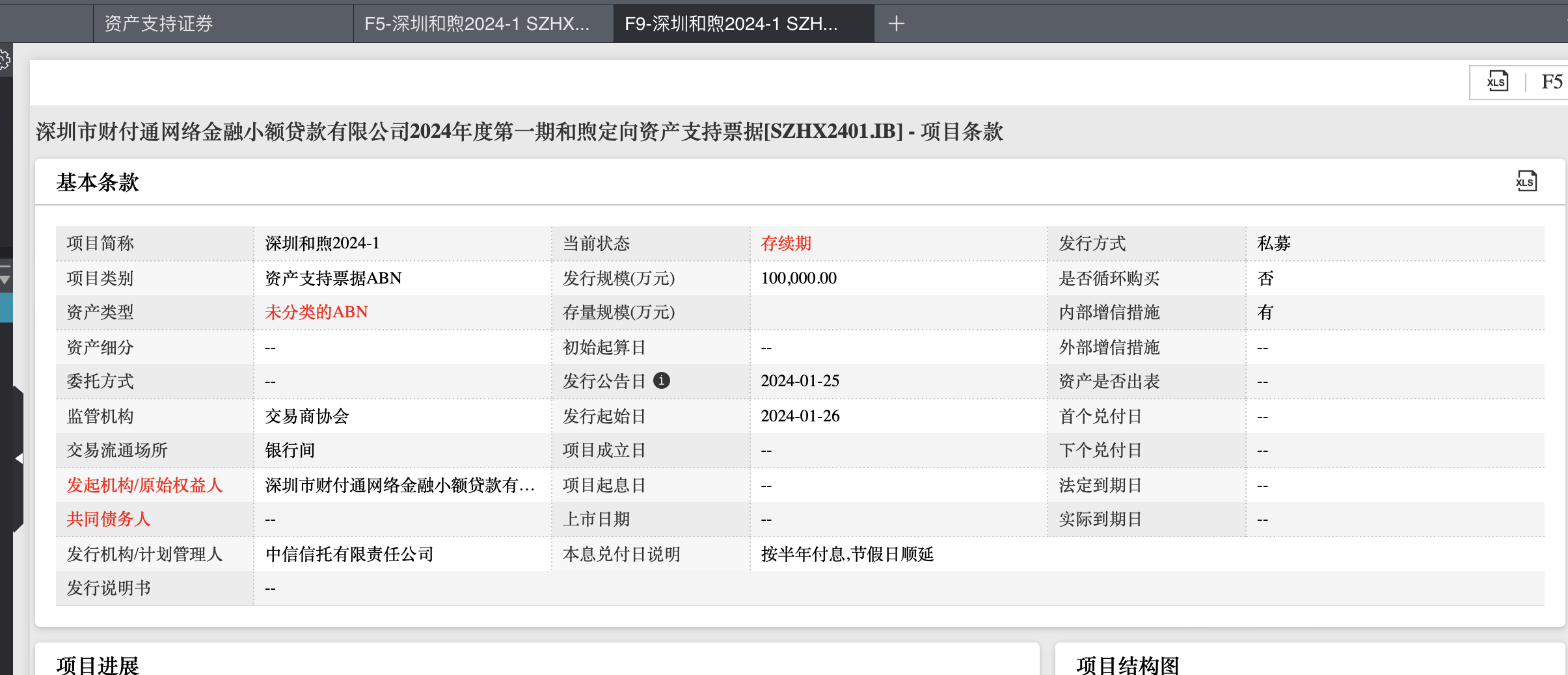Click the info icon beside 发行公告日
The image size is (1568, 675).
[661, 380]
